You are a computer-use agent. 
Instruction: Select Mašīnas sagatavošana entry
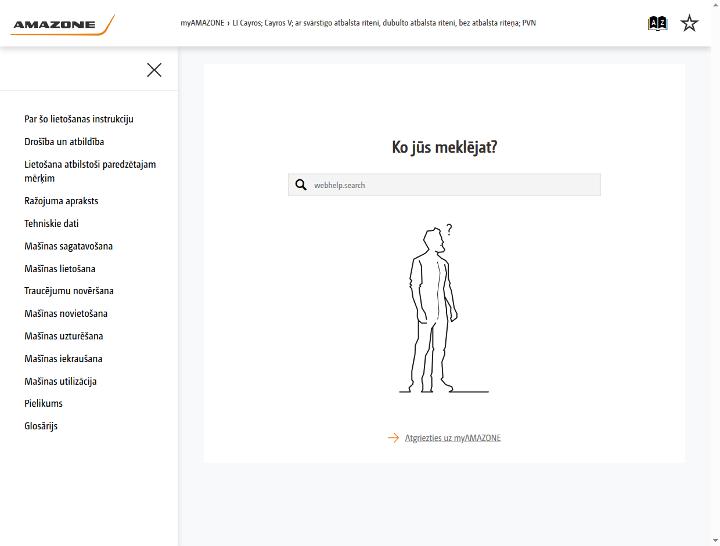(x=68, y=246)
